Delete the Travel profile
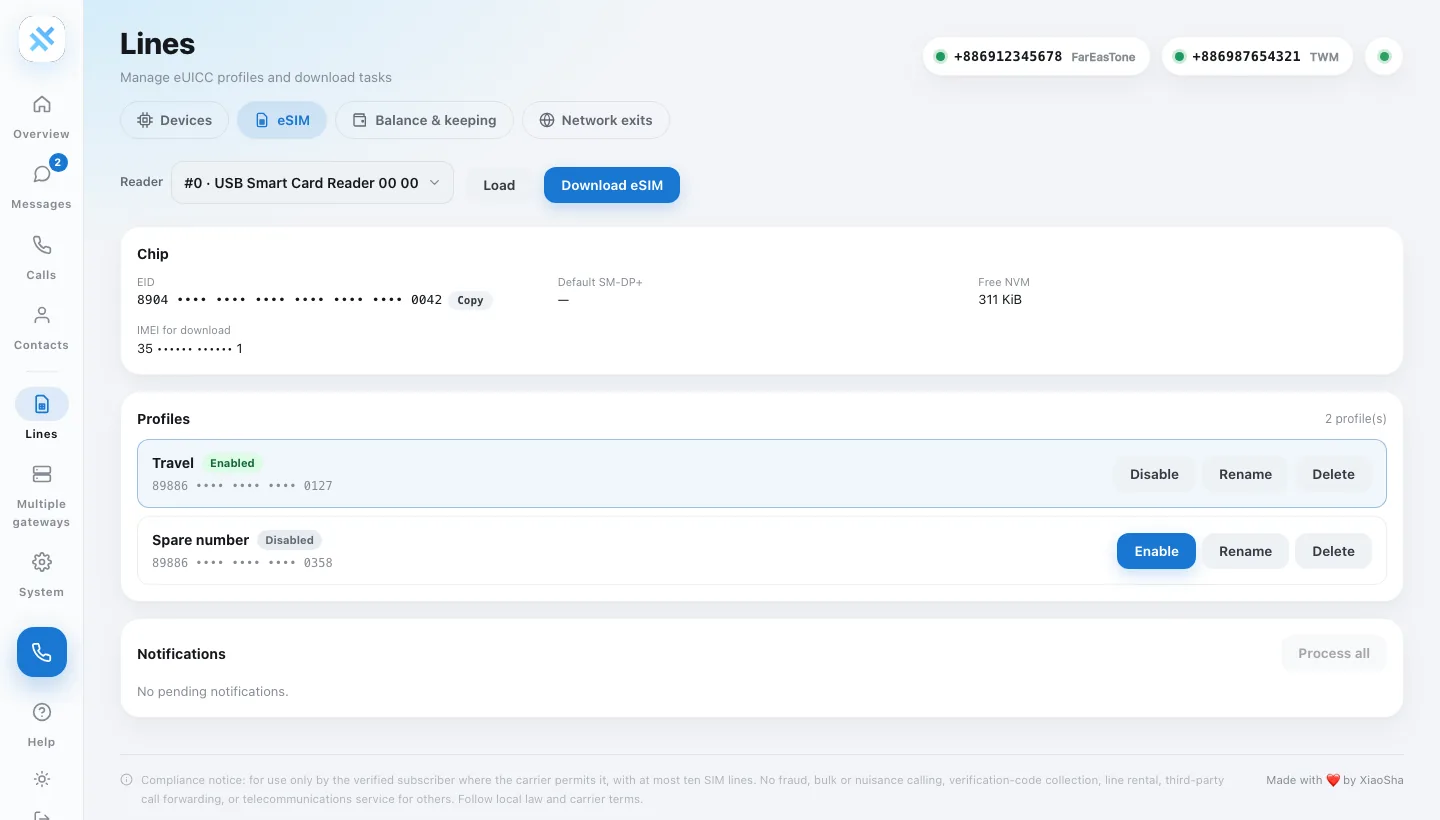The height and width of the screenshot is (820, 1440). click(1333, 474)
